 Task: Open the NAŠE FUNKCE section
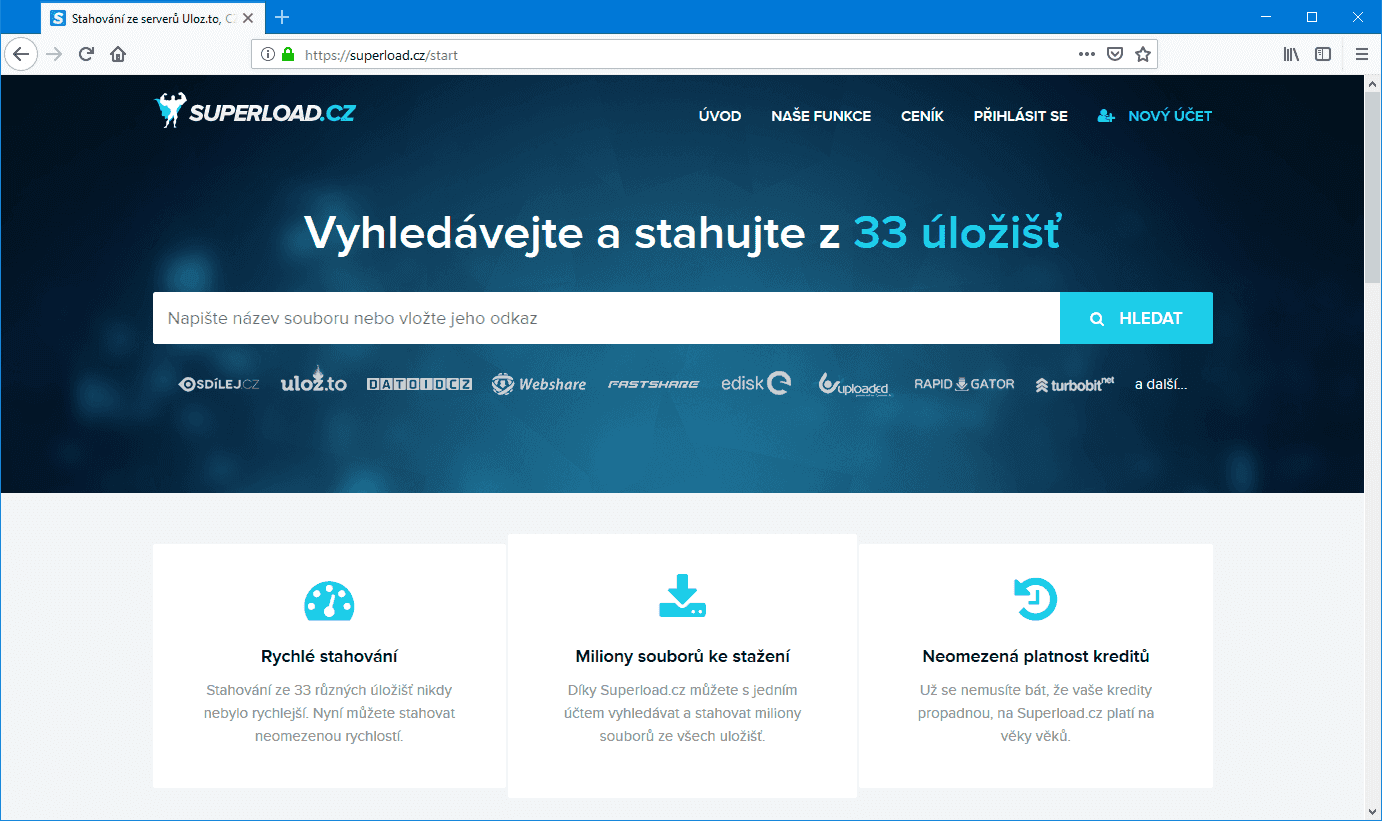(x=820, y=116)
